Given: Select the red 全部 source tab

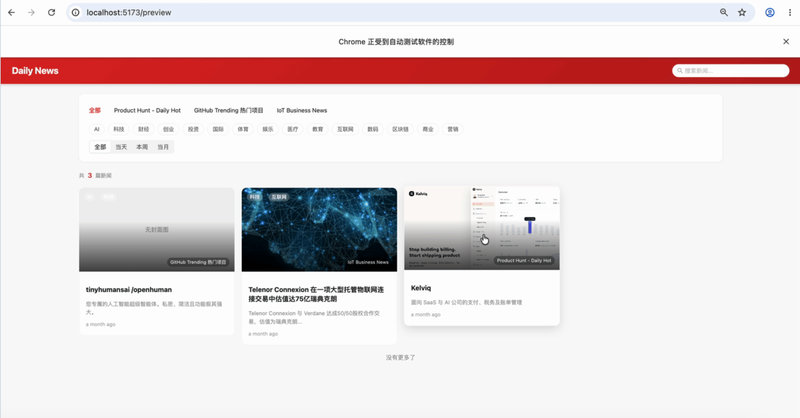Looking at the screenshot, I should pos(95,110).
